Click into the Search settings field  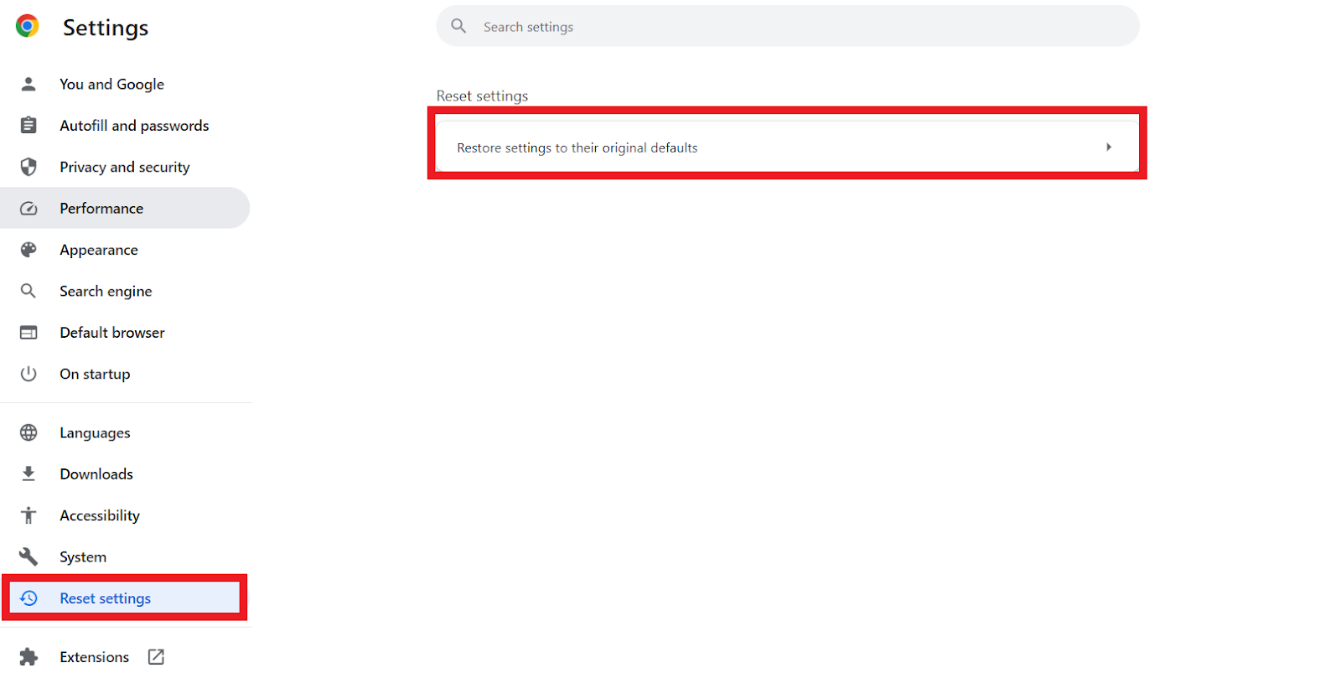[x=788, y=26]
